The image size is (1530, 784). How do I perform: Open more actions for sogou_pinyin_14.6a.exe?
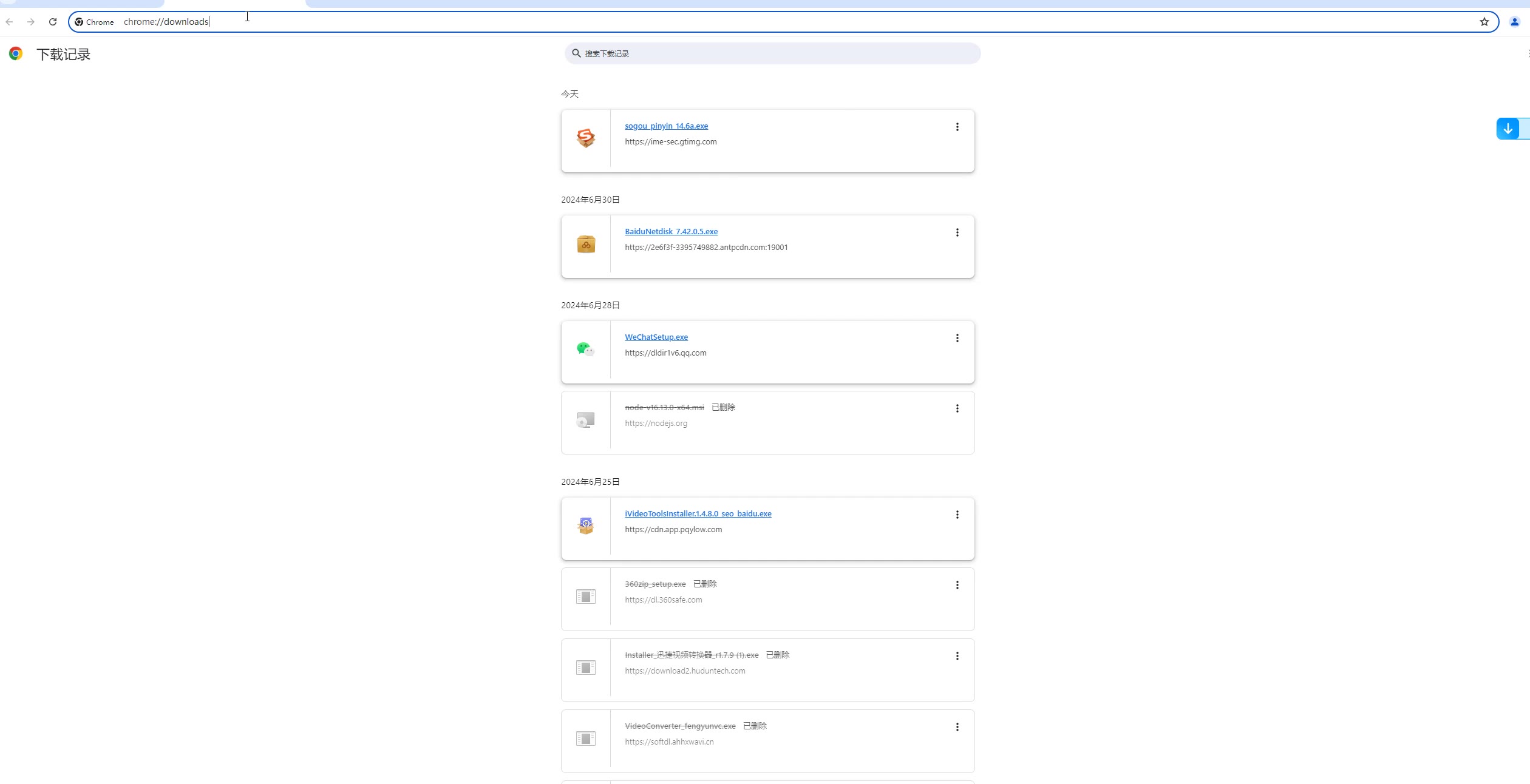click(957, 127)
